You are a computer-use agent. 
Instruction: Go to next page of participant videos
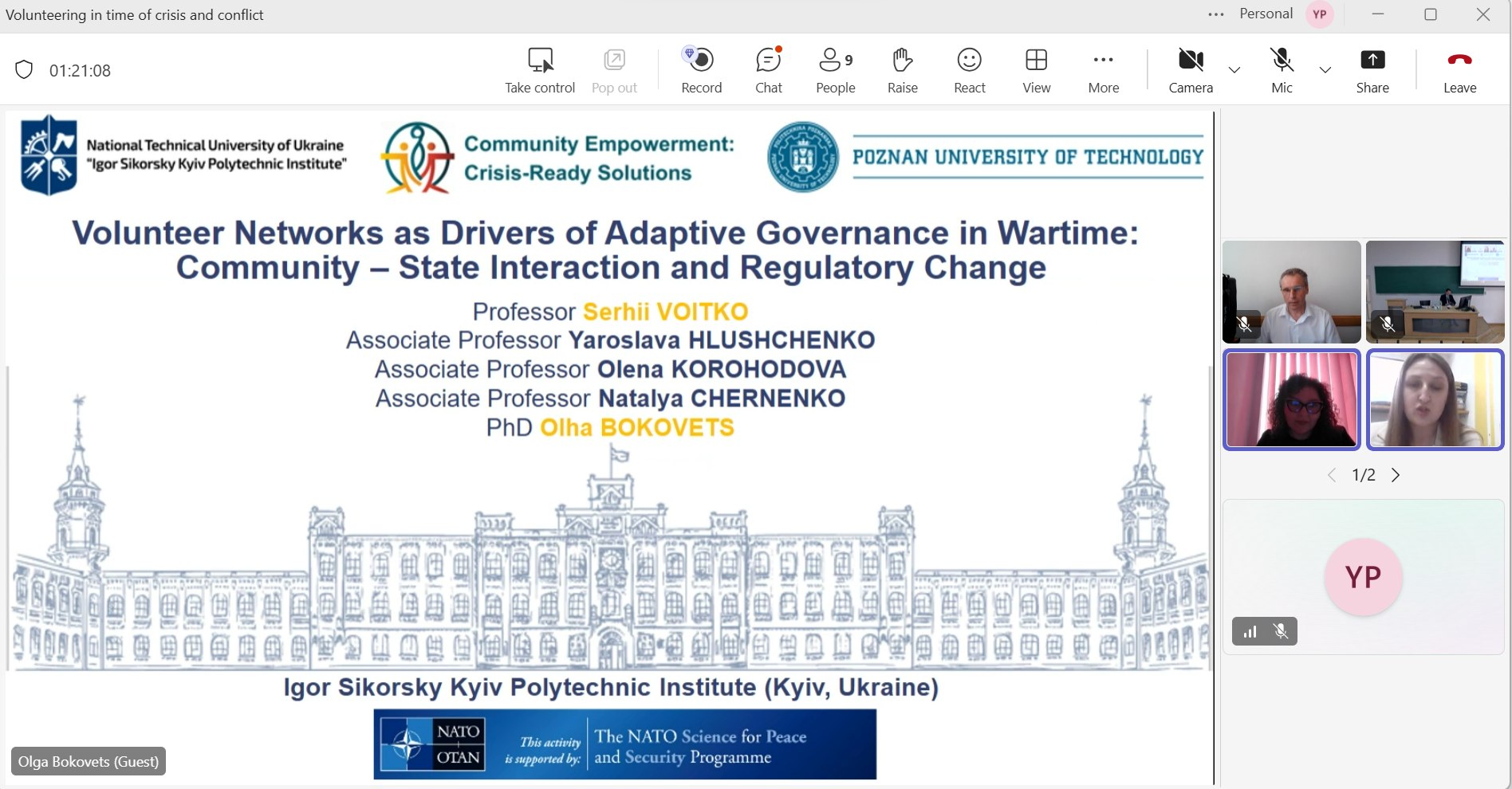point(1396,475)
